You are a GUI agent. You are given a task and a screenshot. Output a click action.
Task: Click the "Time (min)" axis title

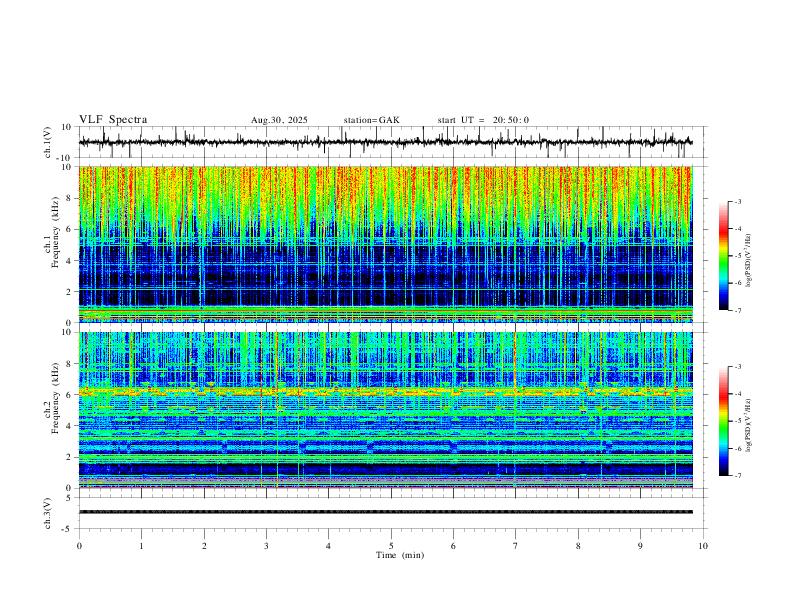click(x=400, y=555)
